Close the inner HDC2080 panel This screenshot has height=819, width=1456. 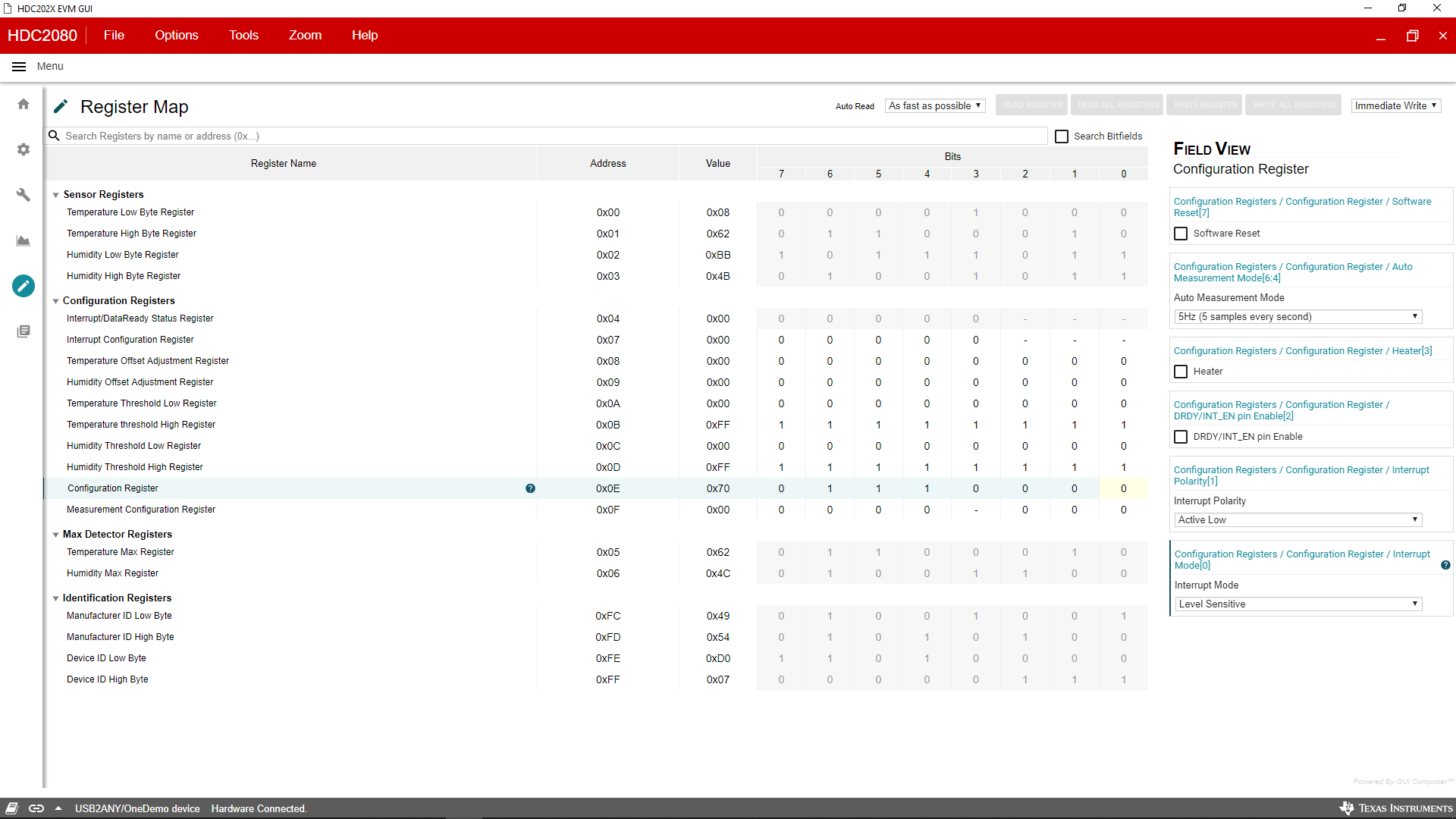tap(1442, 36)
